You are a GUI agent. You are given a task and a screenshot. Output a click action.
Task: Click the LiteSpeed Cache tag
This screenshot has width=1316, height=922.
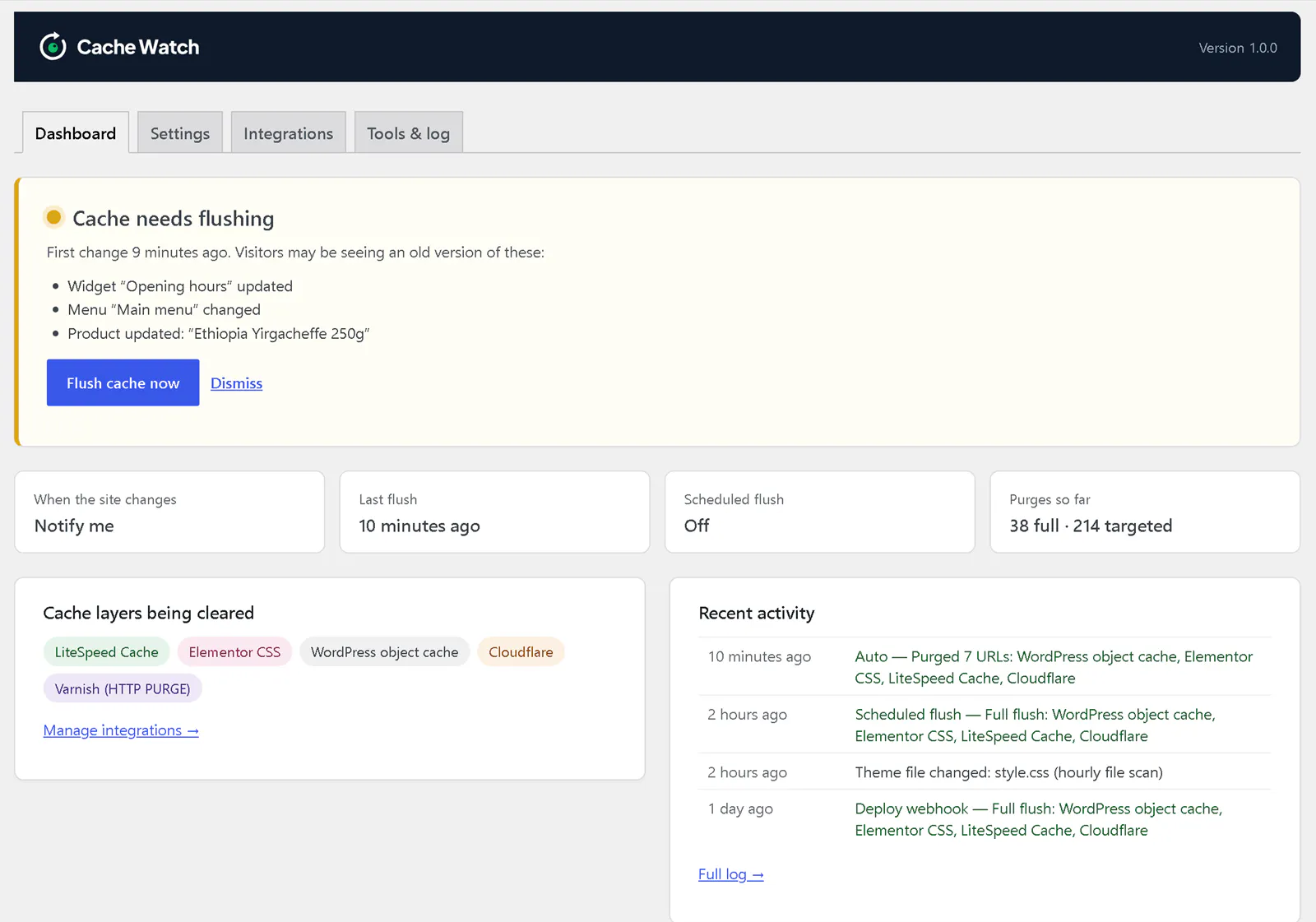pos(107,652)
